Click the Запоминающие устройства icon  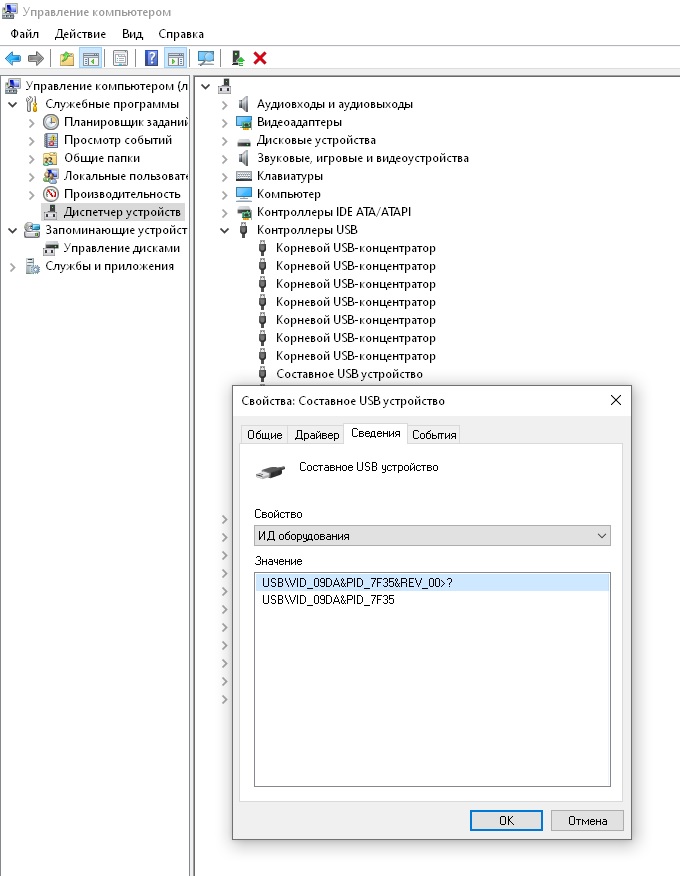32,230
